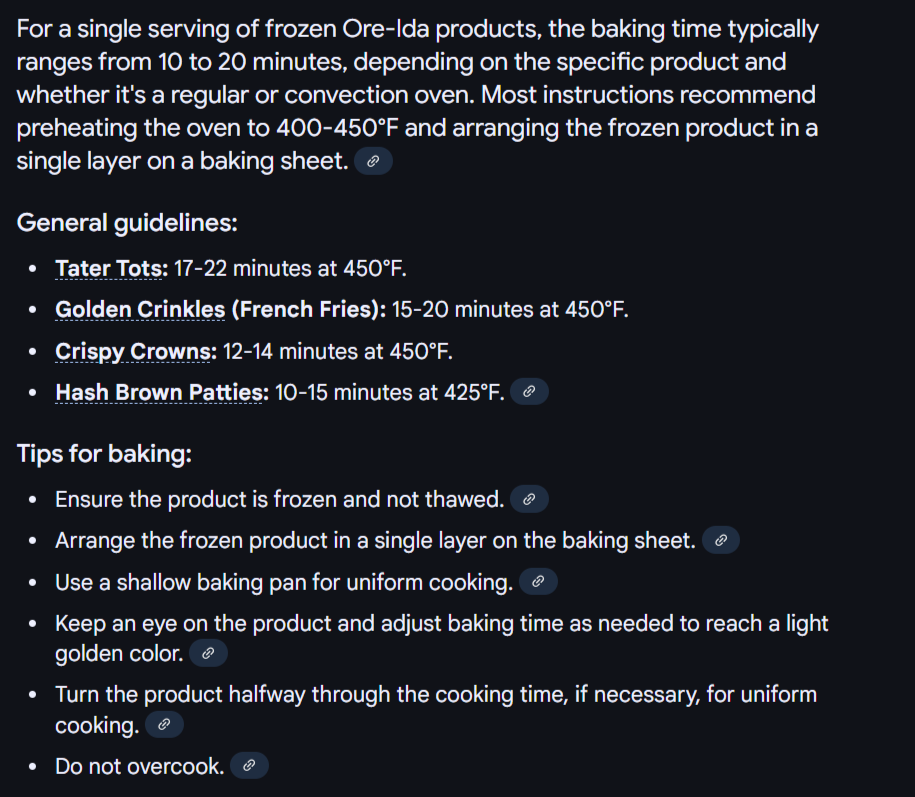Click link icon after 'light golden color'

click(208, 653)
